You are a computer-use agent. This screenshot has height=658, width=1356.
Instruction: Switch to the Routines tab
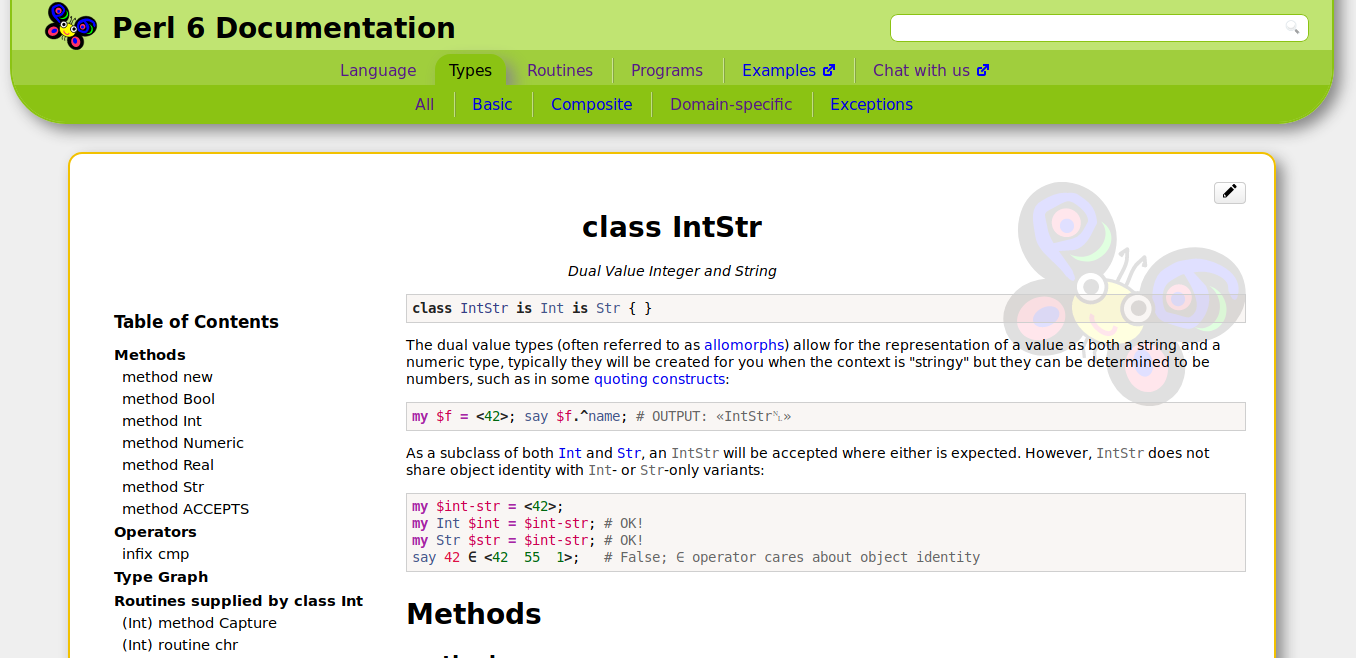[560, 70]
